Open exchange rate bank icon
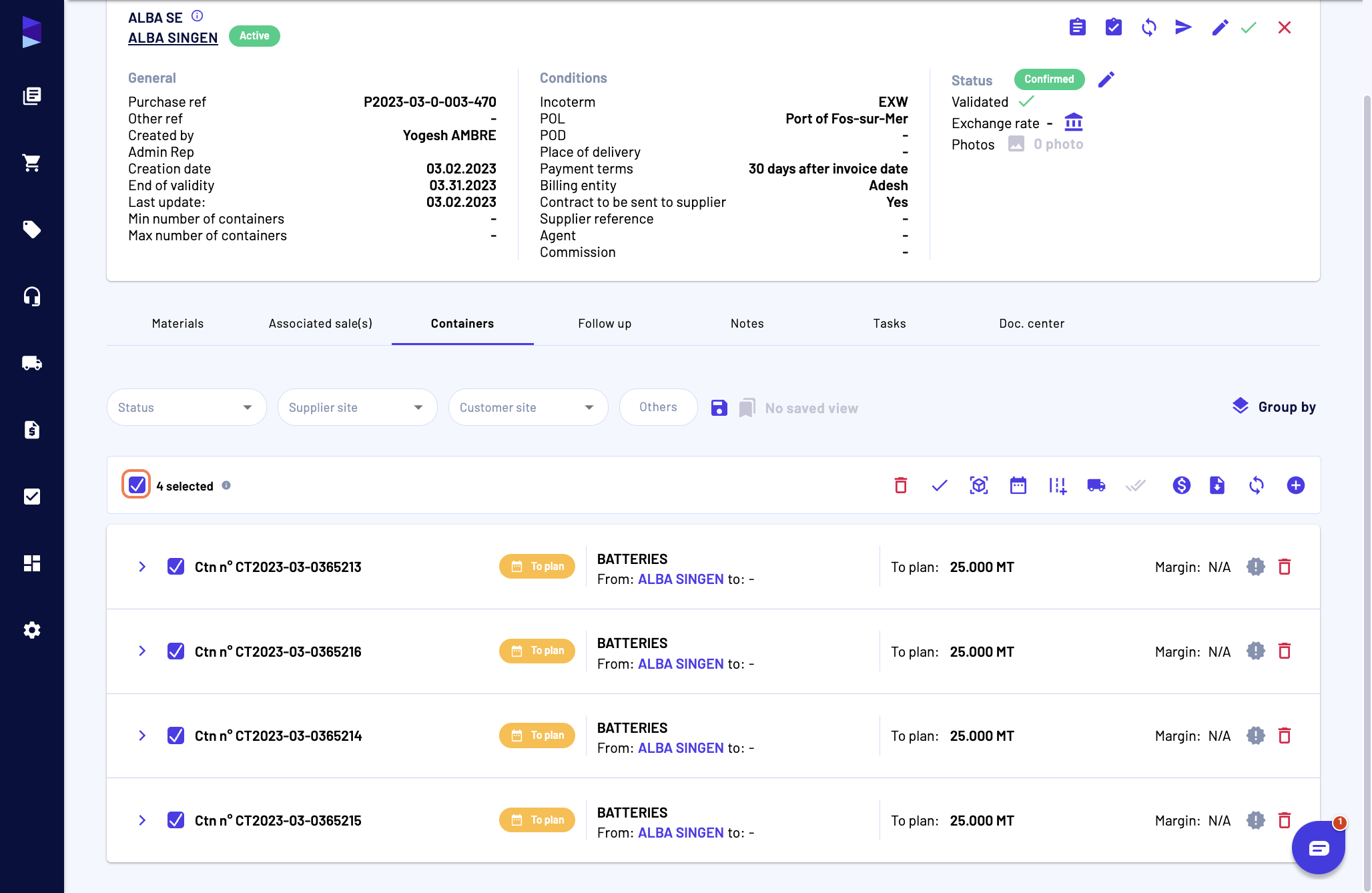The width and height of the screenshot is (1372, 893). coord(1073,122)
